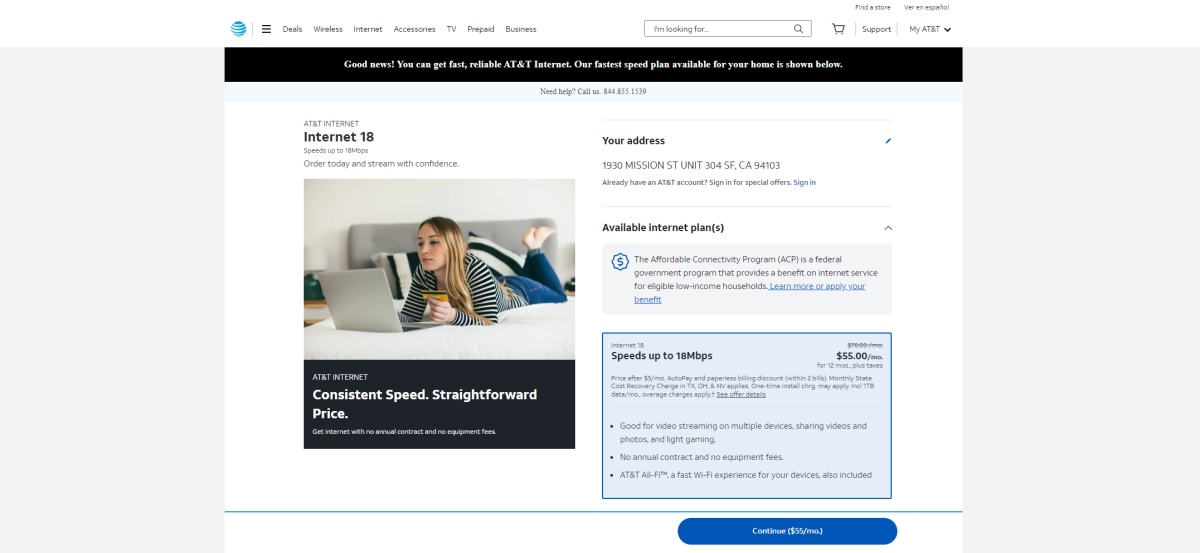This screenshot has height=553, width=1200.
Task: Click the Your address heading
Action: click(x=633, y=141)
